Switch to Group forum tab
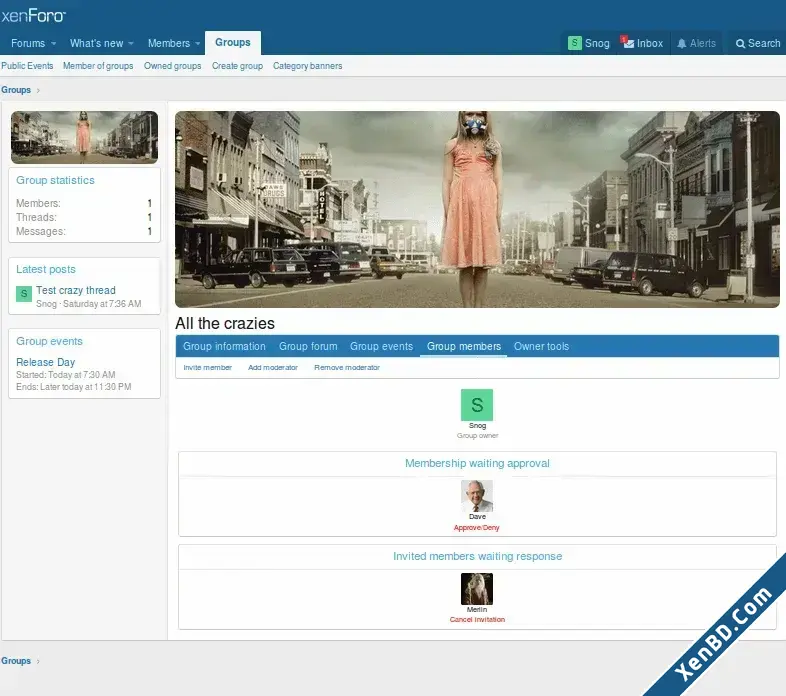The image size is (786, 696). coord(308,346)
